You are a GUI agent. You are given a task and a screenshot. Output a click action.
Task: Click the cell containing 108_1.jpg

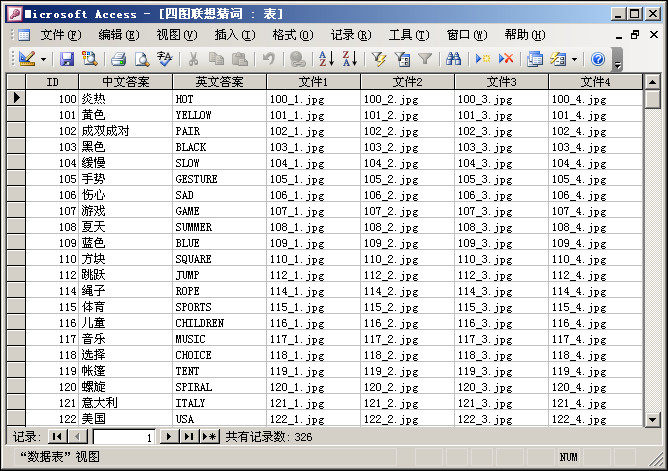[x=314, y=227]
